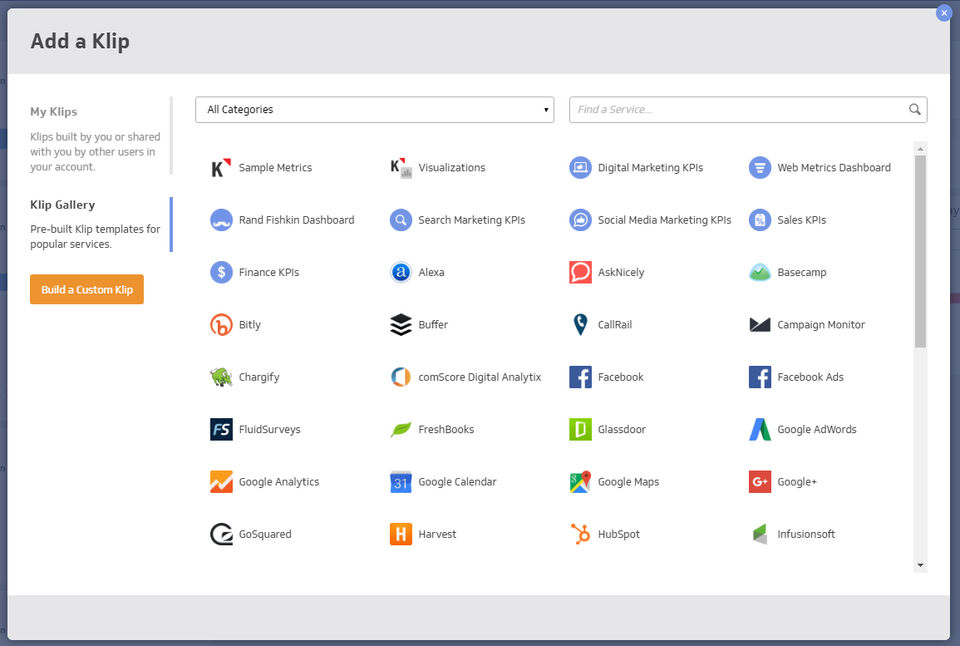Viewport: 960px width, 646px height.
Task: Open the All Categories dropdown
Action: [x=375, y=110]
